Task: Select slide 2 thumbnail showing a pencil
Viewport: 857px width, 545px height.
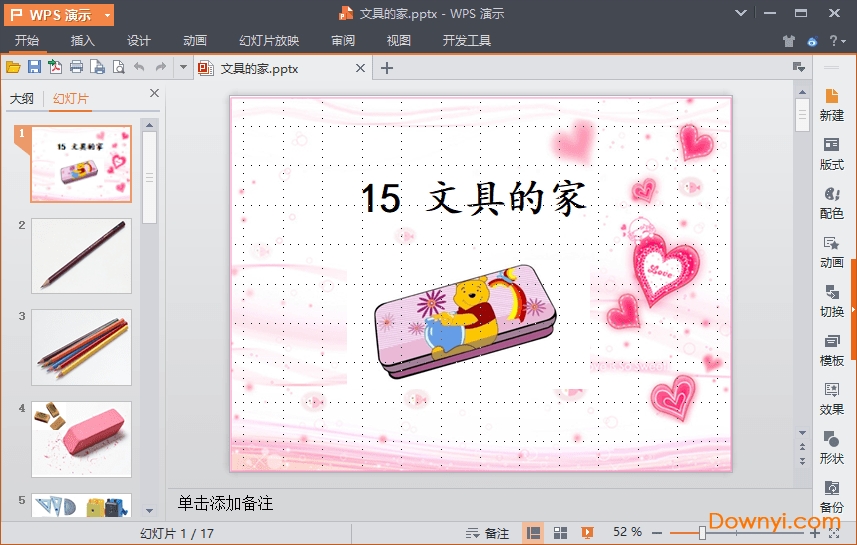Action: point(81,256)
